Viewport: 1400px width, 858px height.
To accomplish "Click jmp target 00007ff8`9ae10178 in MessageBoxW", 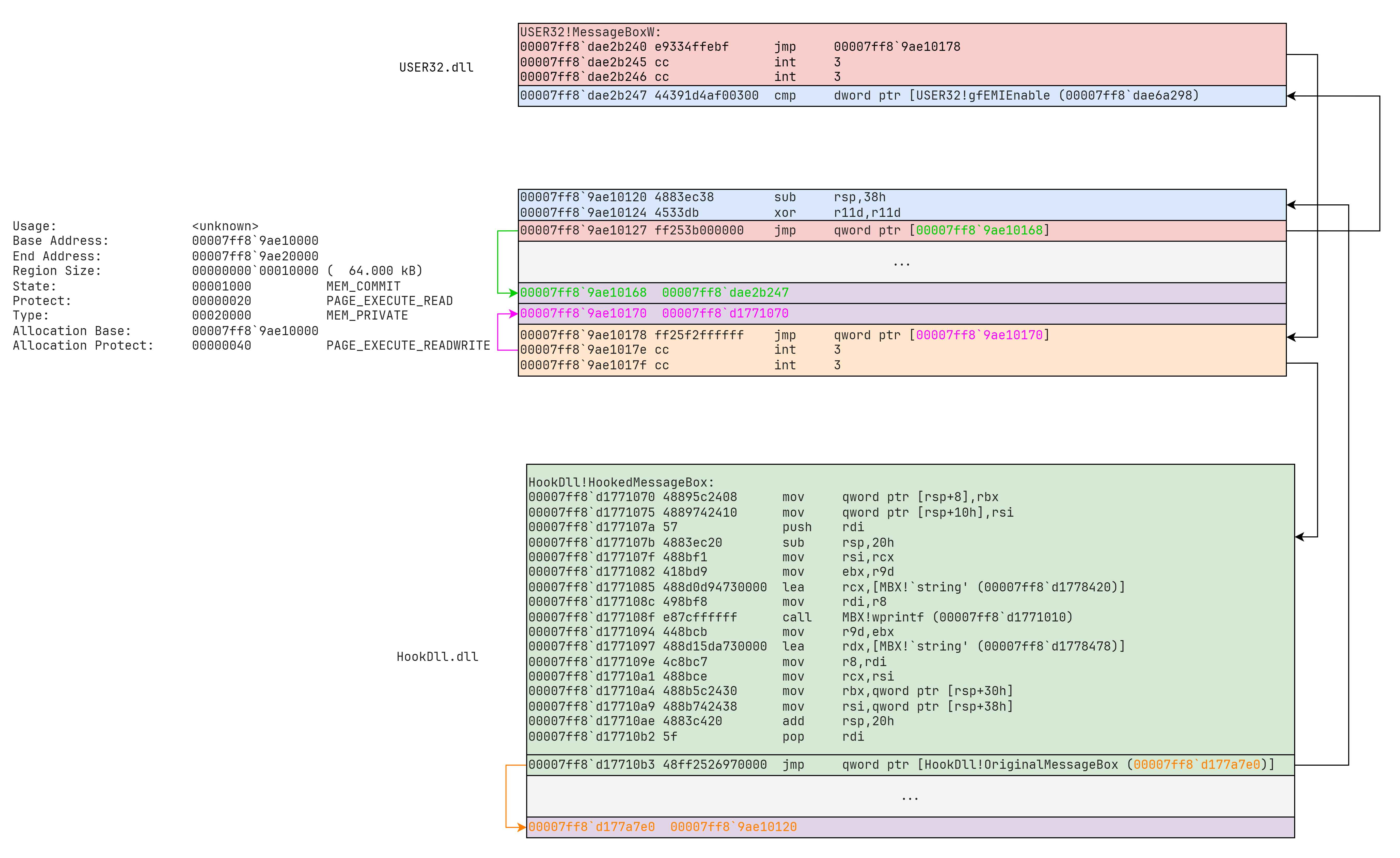I will click(897, 47).
